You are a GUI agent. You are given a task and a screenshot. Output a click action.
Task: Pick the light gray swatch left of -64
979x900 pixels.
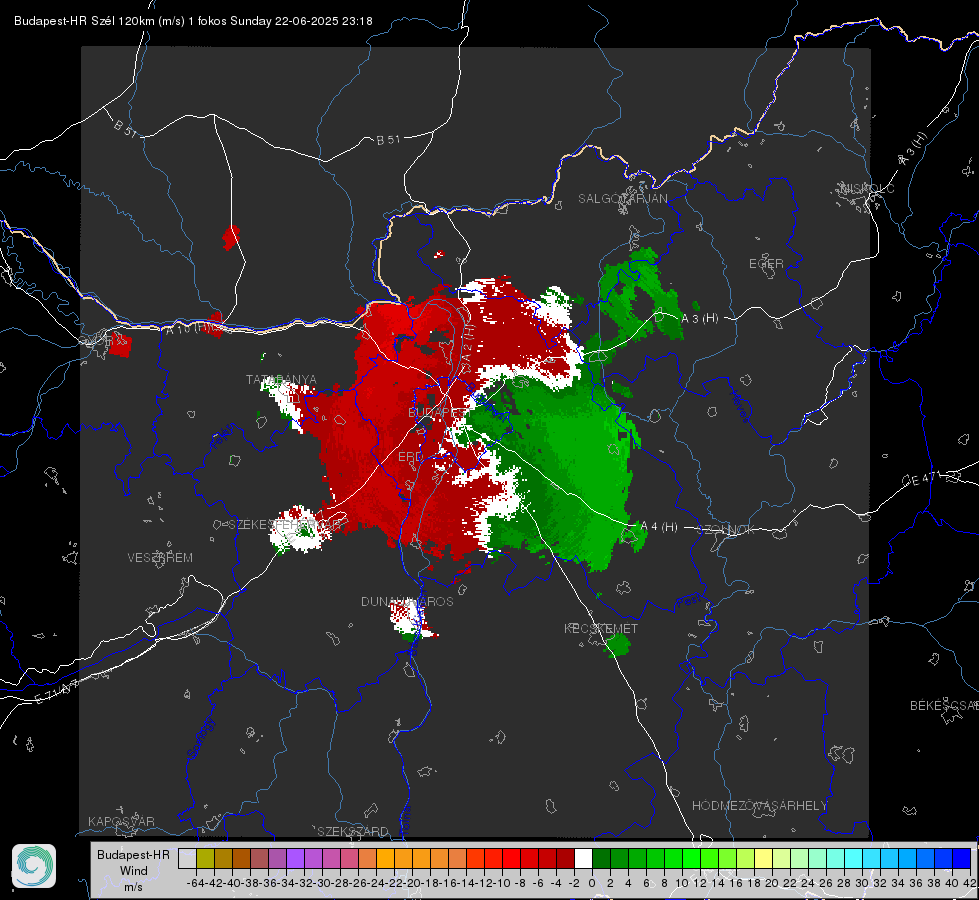(x=187, y=858)
